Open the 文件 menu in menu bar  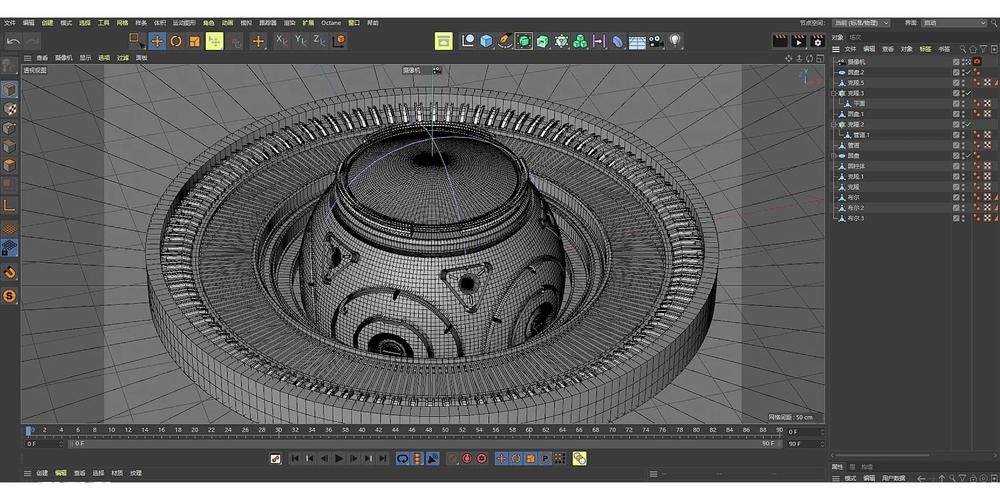point(10,22)
